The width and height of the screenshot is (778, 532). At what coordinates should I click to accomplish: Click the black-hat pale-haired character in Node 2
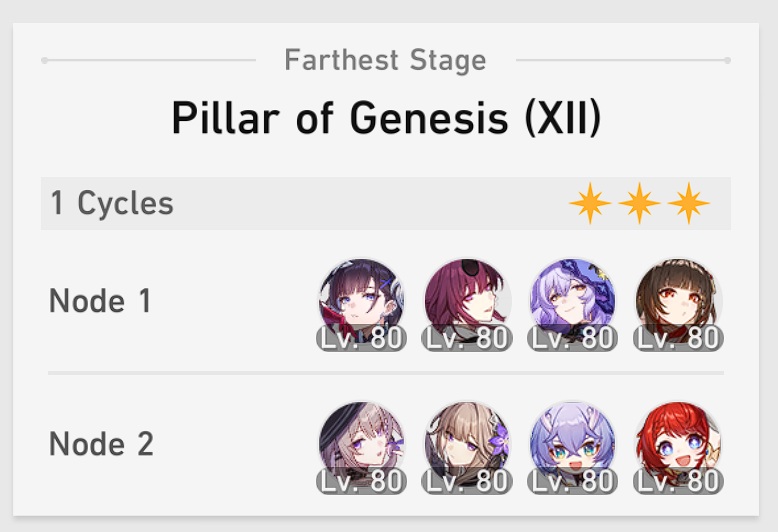coord(361,444)
